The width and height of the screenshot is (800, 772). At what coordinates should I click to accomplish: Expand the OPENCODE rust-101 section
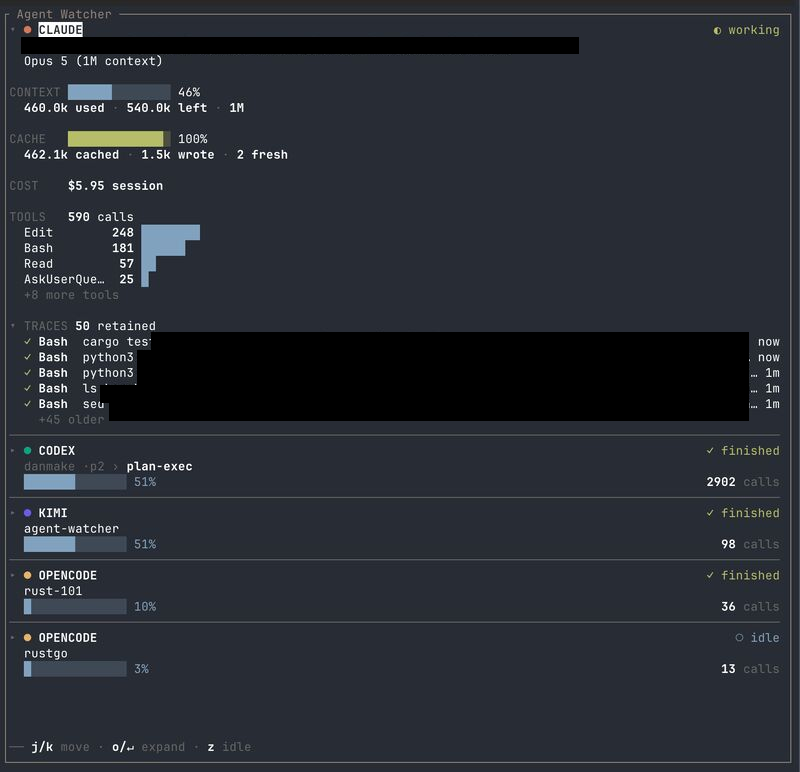point(13,575)
